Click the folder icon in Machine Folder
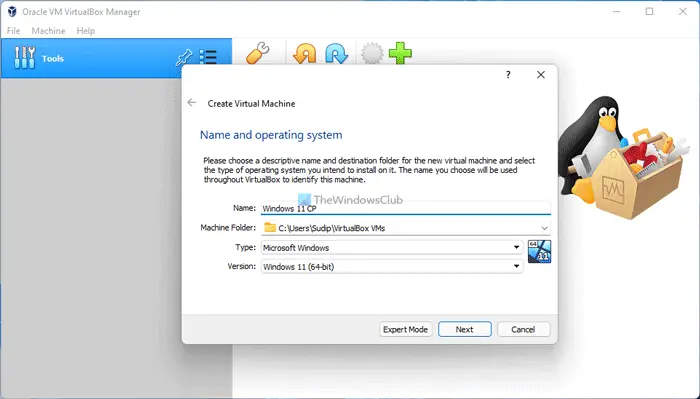Image resolution: width=700 pixels, height=399 pixels. click(270, 228)
